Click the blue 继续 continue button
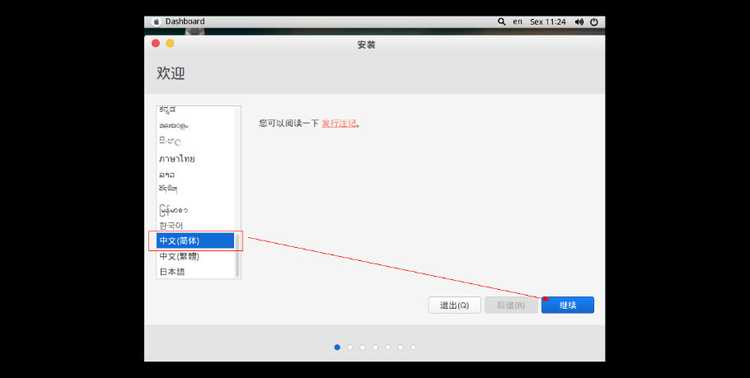Viewport: 750px width, 378px height. pyautogui.click(x=567, y=305)
